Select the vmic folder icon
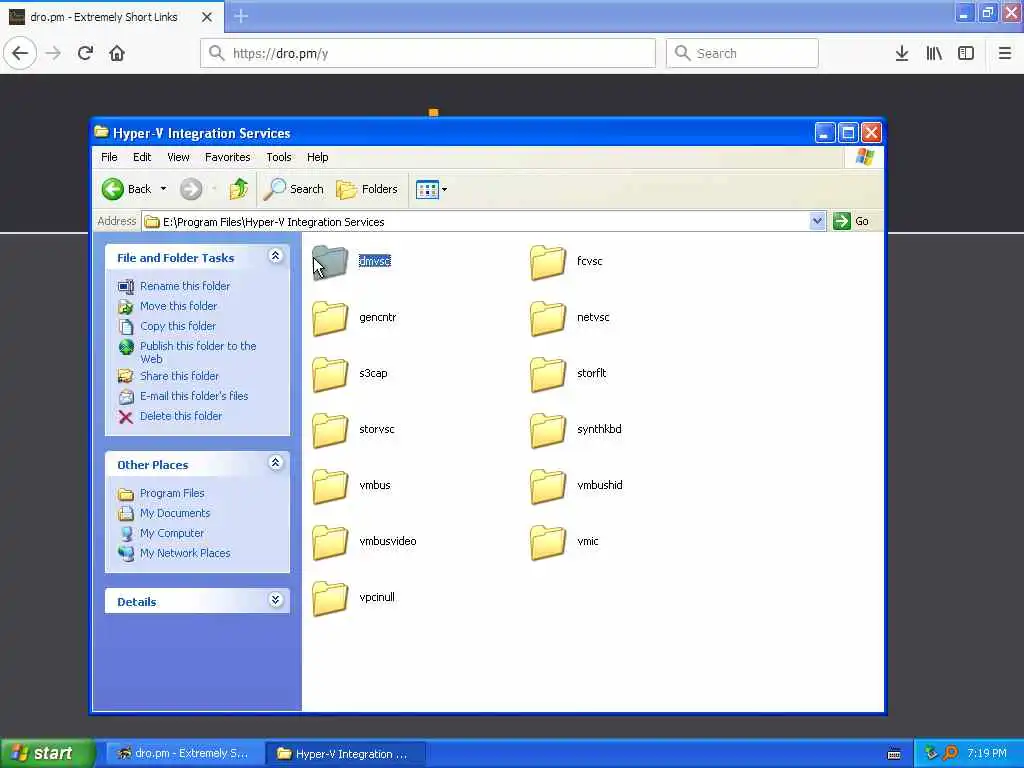Image resolution: width=1024 pixels, height=768 pixels. click(547, 543)
